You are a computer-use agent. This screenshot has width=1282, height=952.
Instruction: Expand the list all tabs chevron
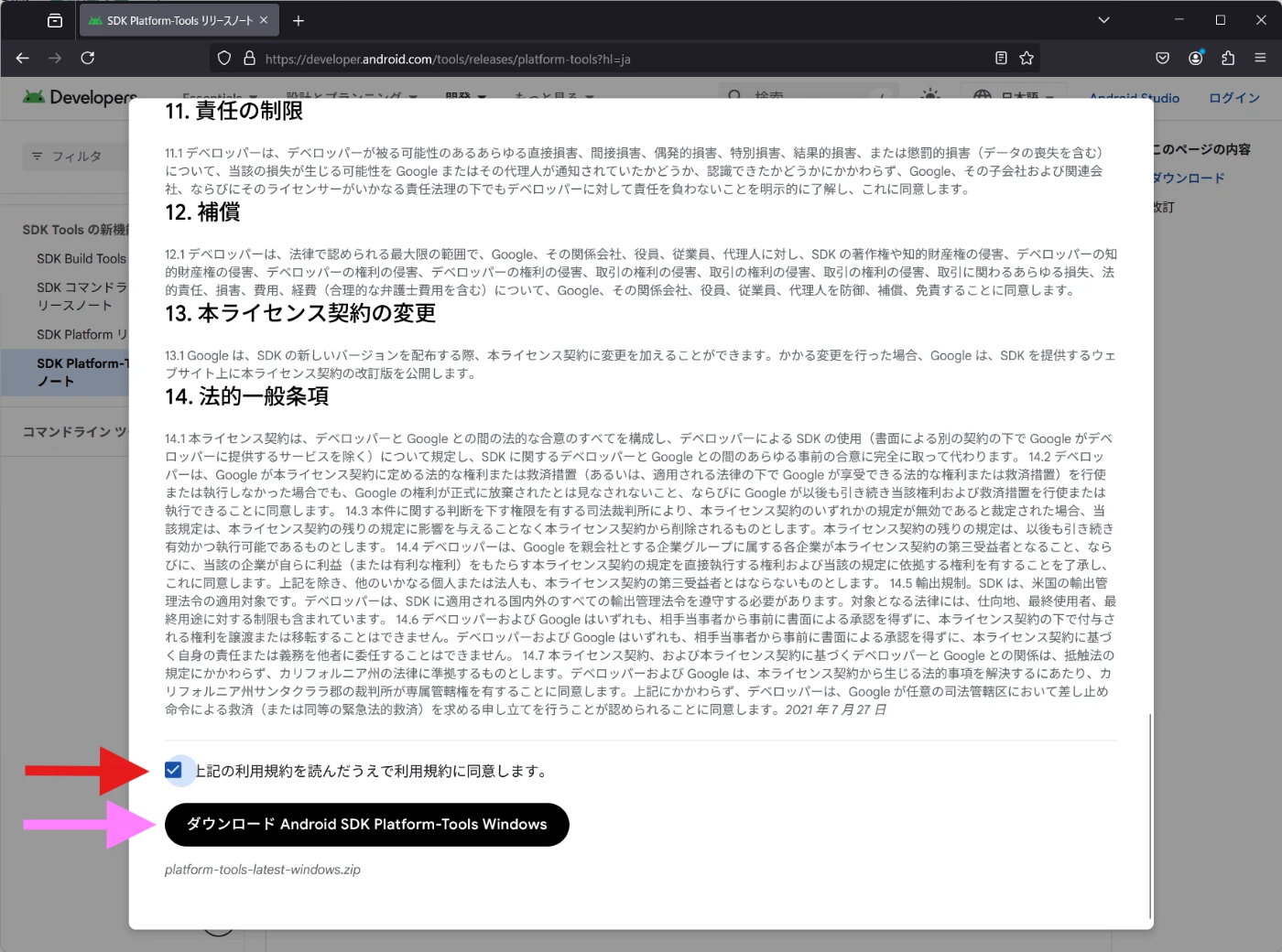[x=1103, y=20]
